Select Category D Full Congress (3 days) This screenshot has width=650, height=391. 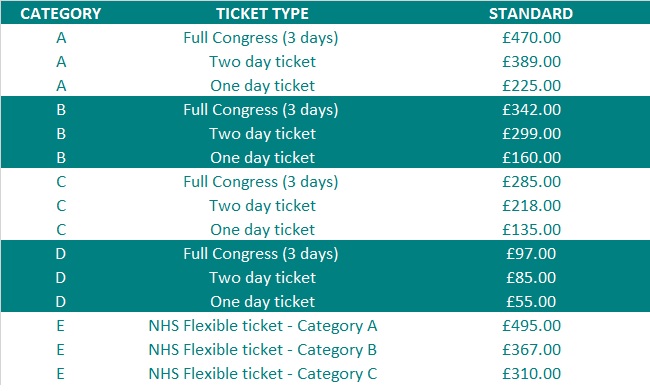(x=261, y=254)
